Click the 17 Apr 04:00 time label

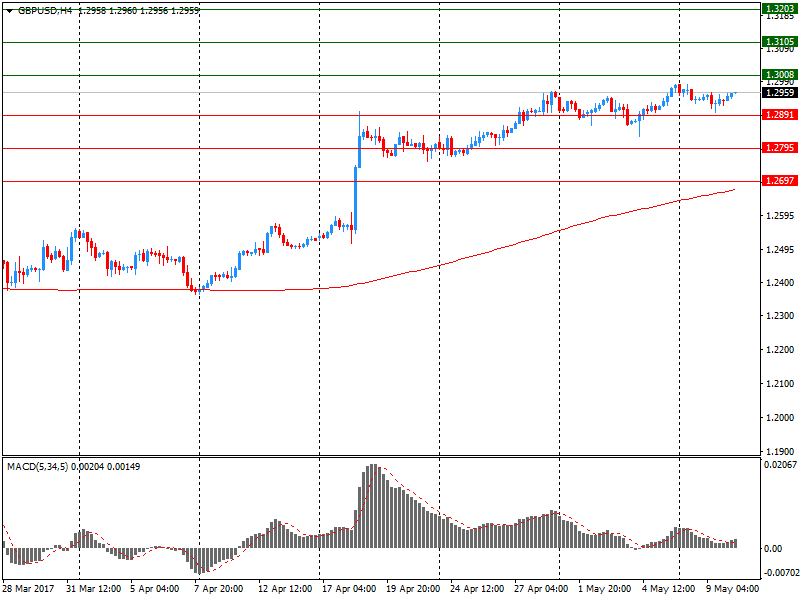(x=349, y=589)
